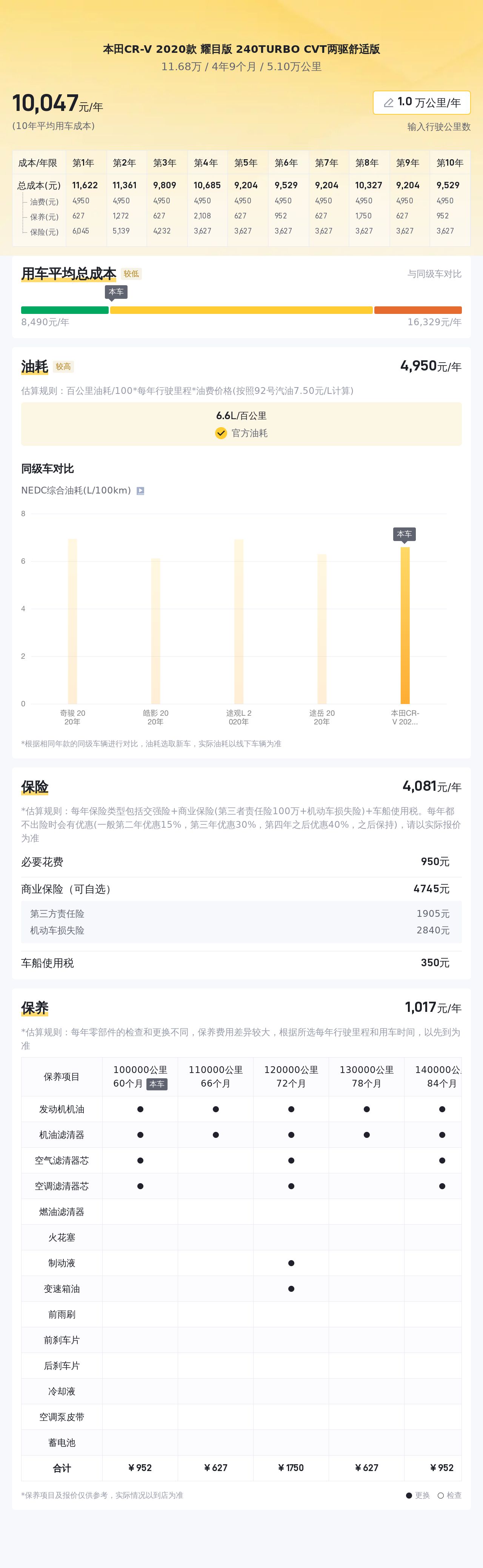Click the insurance value 6,045
Viewport: 483px width, 1568px height.
[80, 231]
